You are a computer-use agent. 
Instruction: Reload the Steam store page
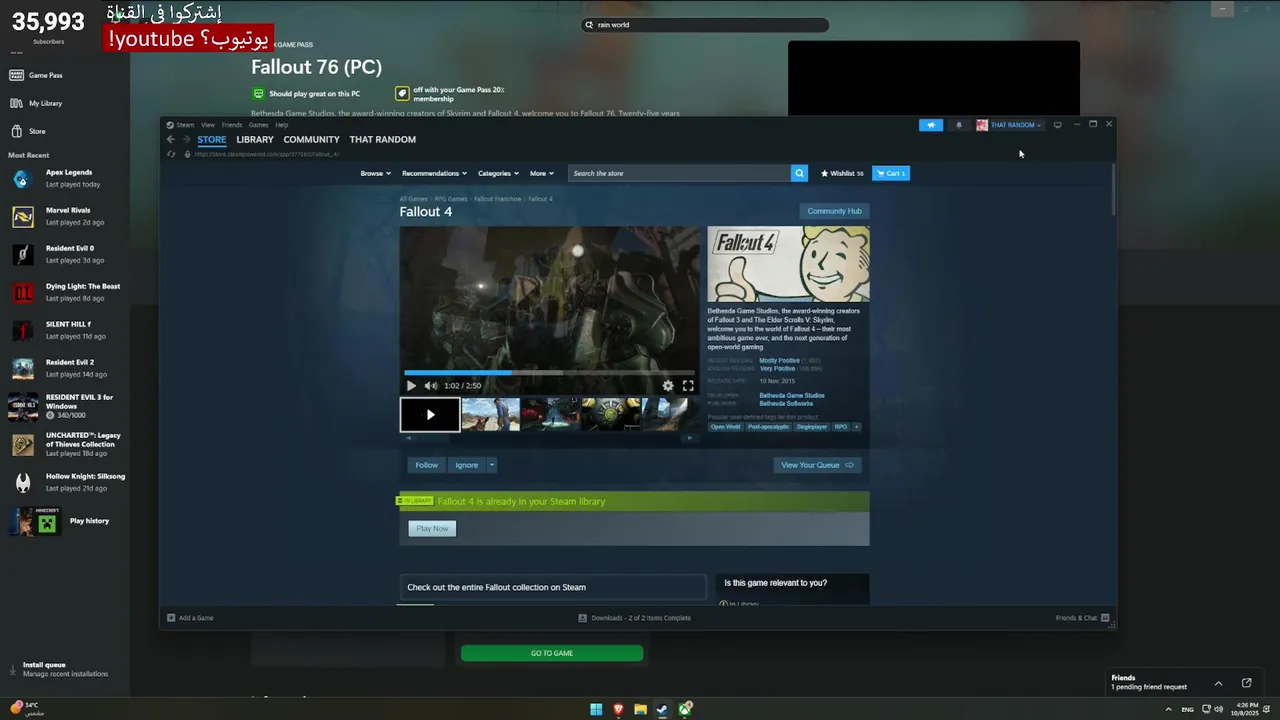click(171, 154)
